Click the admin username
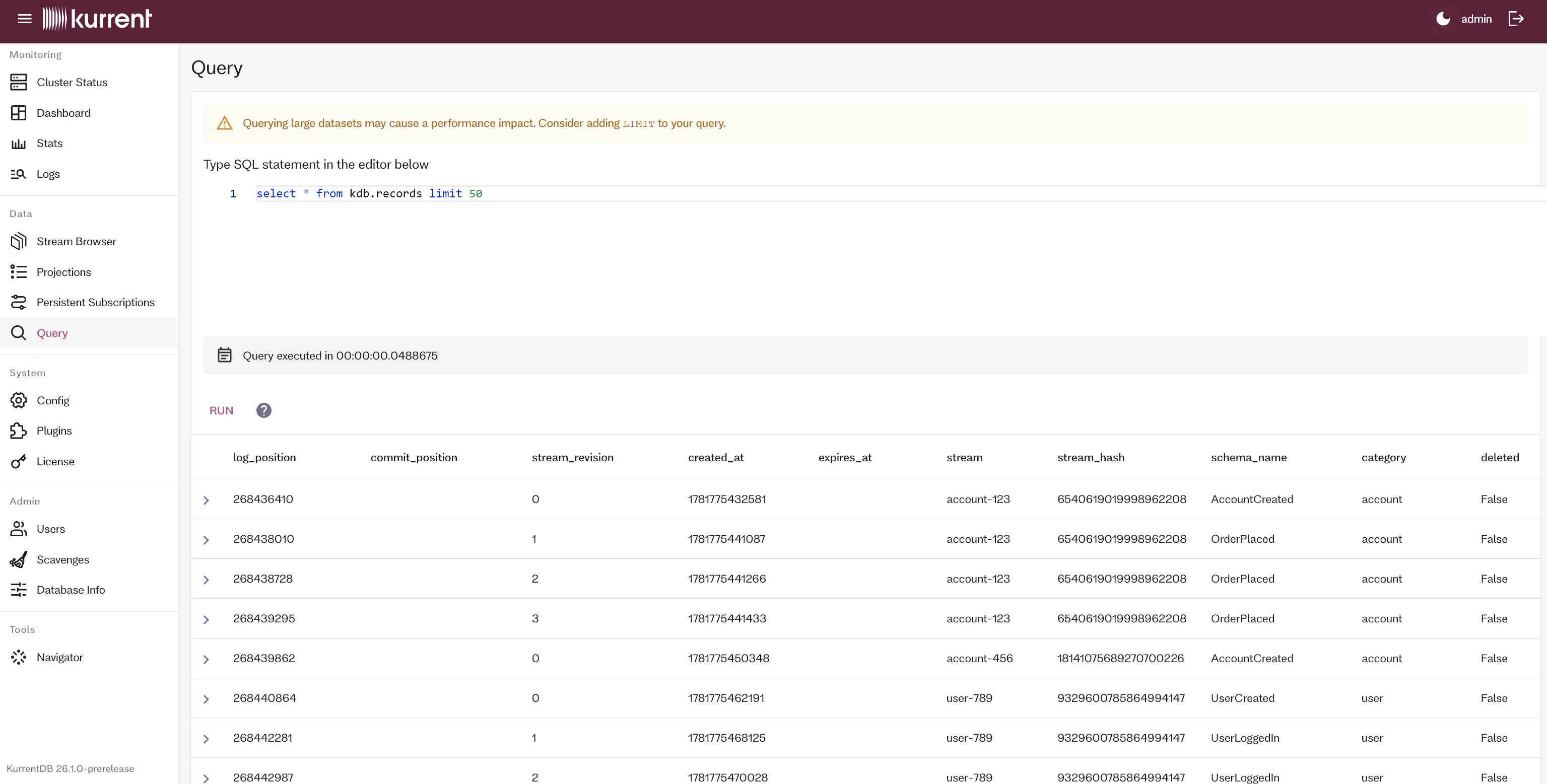The width and height of the screenshot is (1547, 784). point(1476,19)
